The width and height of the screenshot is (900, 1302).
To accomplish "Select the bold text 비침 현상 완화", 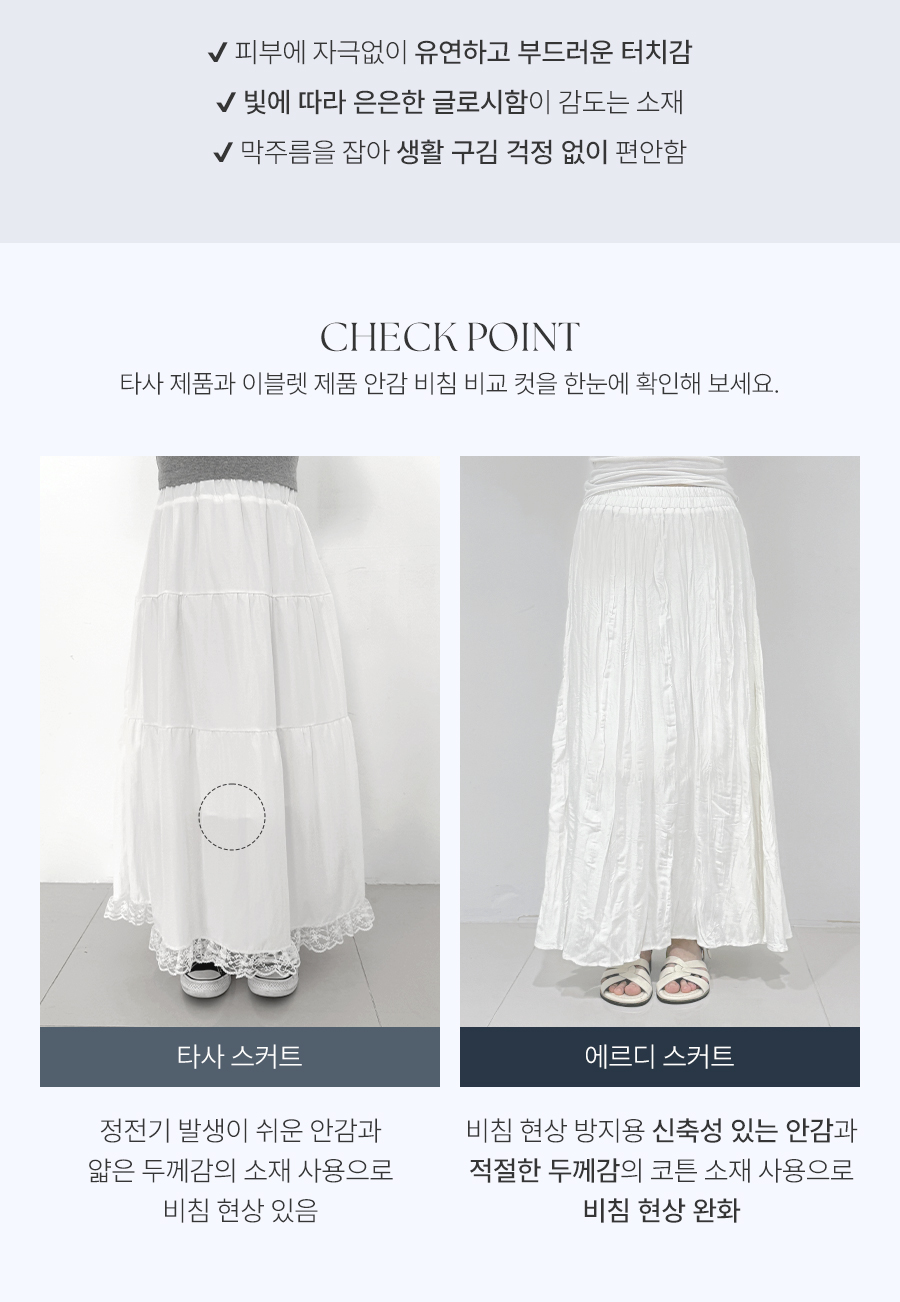I will (660, 1211).
